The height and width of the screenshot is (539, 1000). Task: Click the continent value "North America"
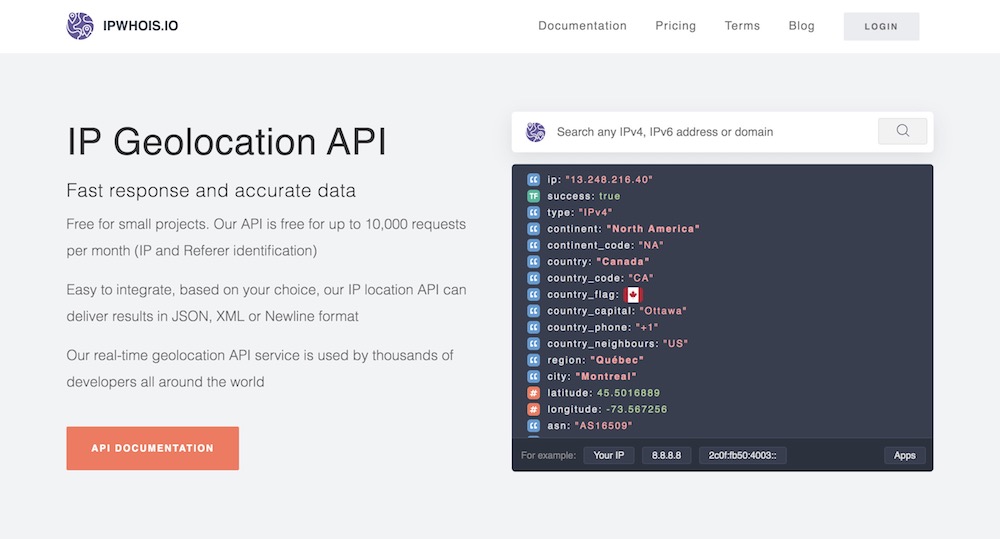tap(653, 229)
